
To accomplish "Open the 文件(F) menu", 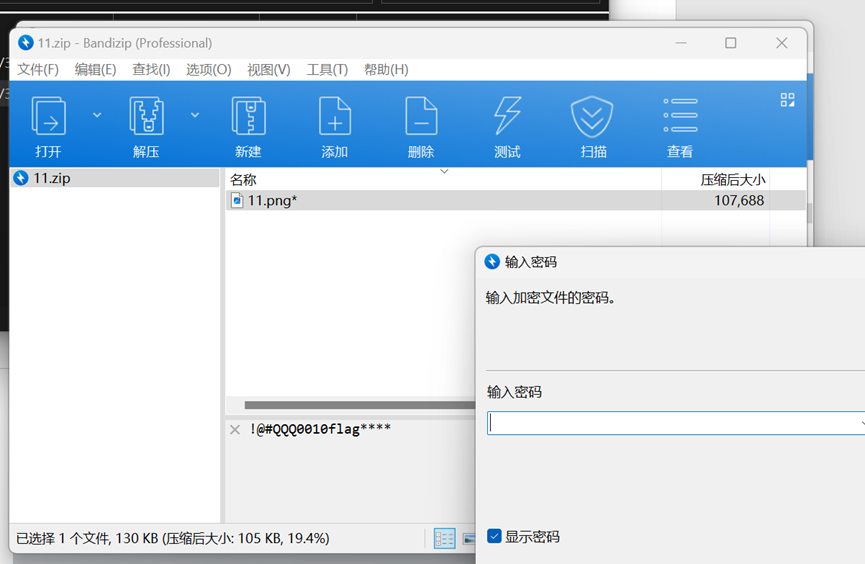I will point(38,69).
